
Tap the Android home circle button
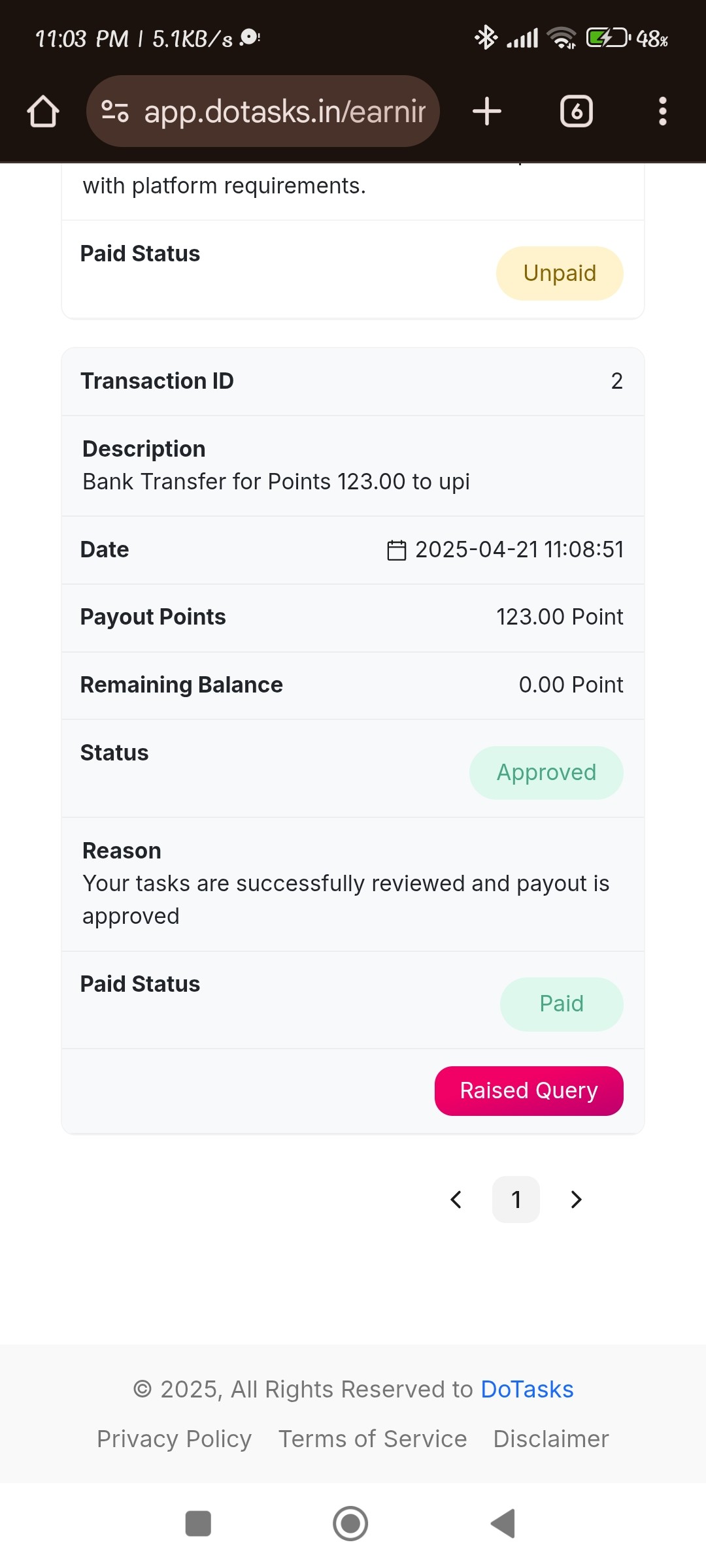tap(350, 1524)
